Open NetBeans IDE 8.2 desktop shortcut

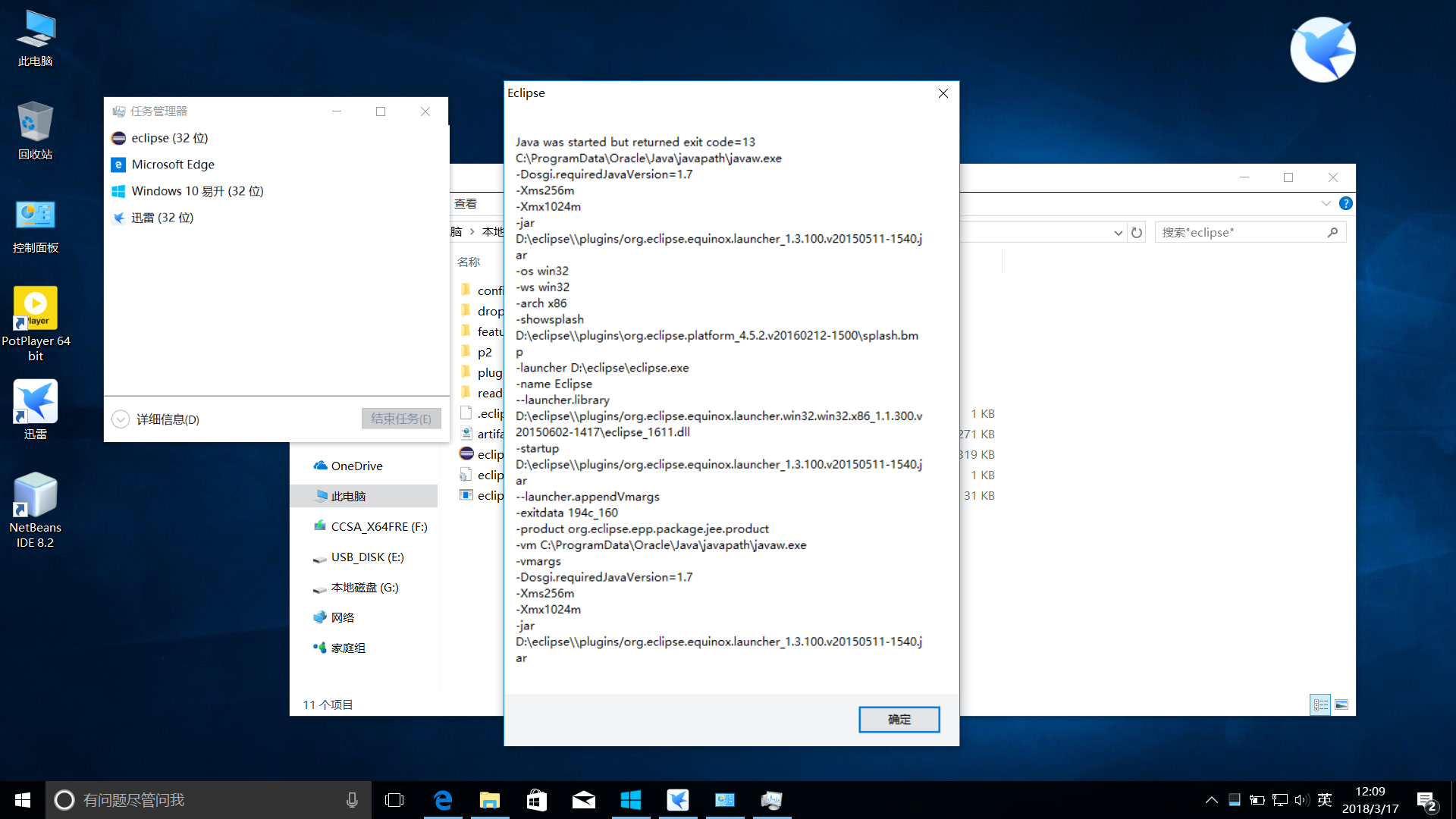pyautogui.click(x=36, y=510)
